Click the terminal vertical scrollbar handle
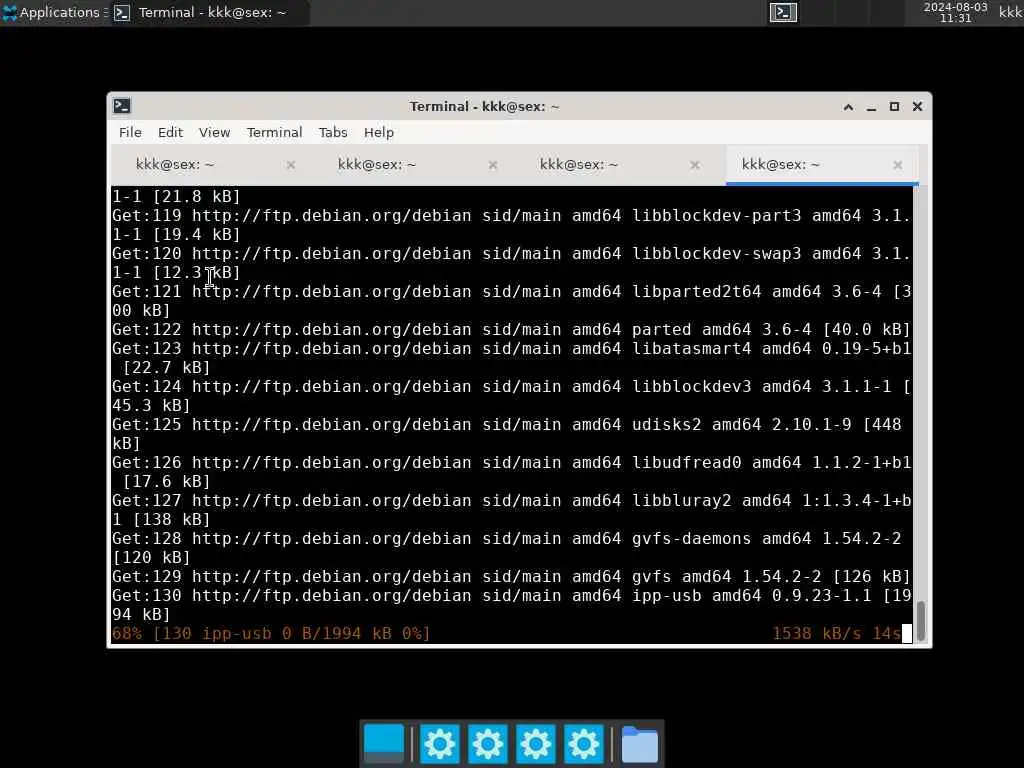This screenshot has width=1024, height=768. click(x=921, y=620)
